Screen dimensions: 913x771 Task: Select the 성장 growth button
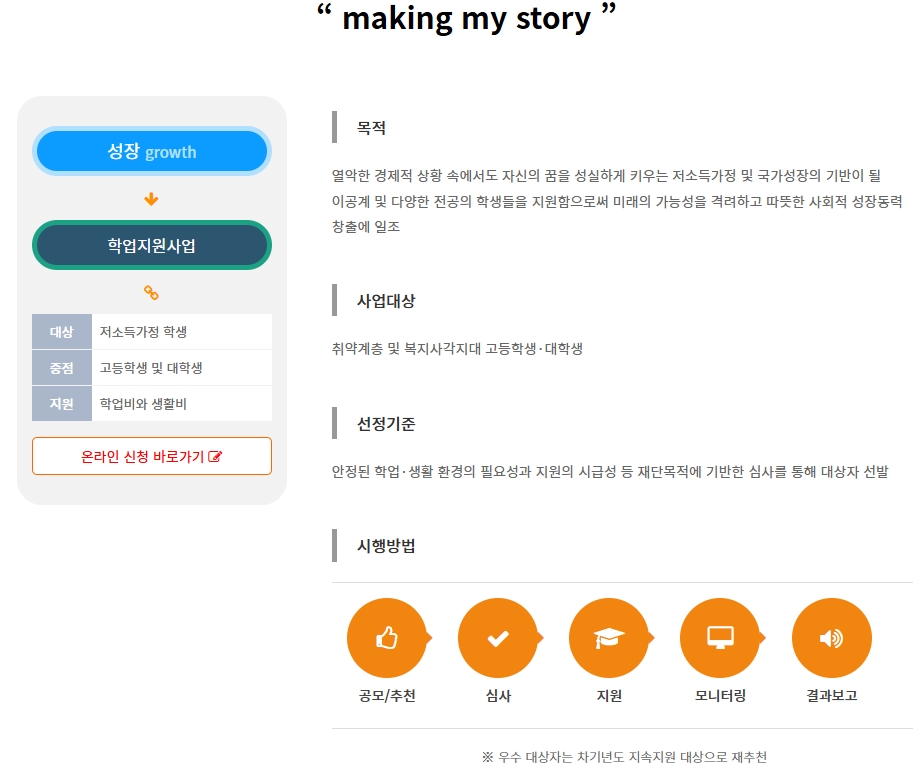click(x=152, y=150)
